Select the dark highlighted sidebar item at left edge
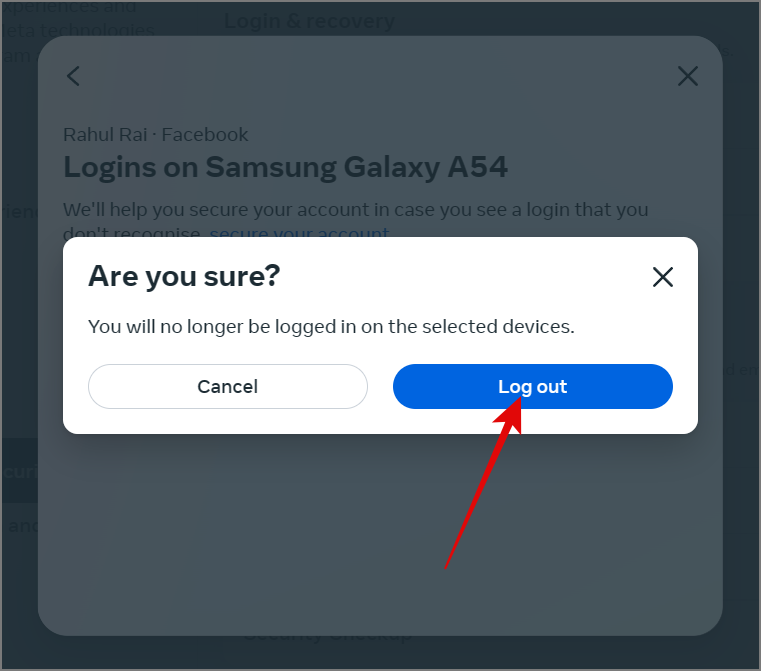 click(19, 471)
